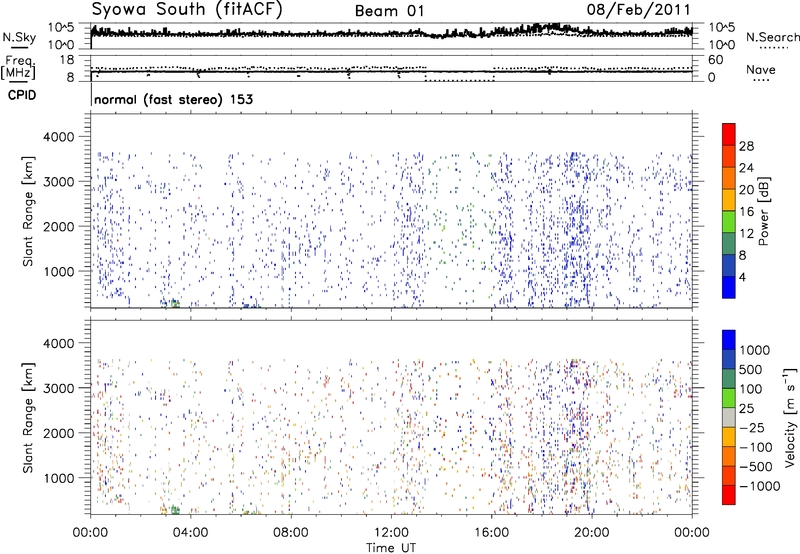Viewport: 800px width, 554px height.
Task: Click the '04:00' time axis label
Action: pos(190,533)
